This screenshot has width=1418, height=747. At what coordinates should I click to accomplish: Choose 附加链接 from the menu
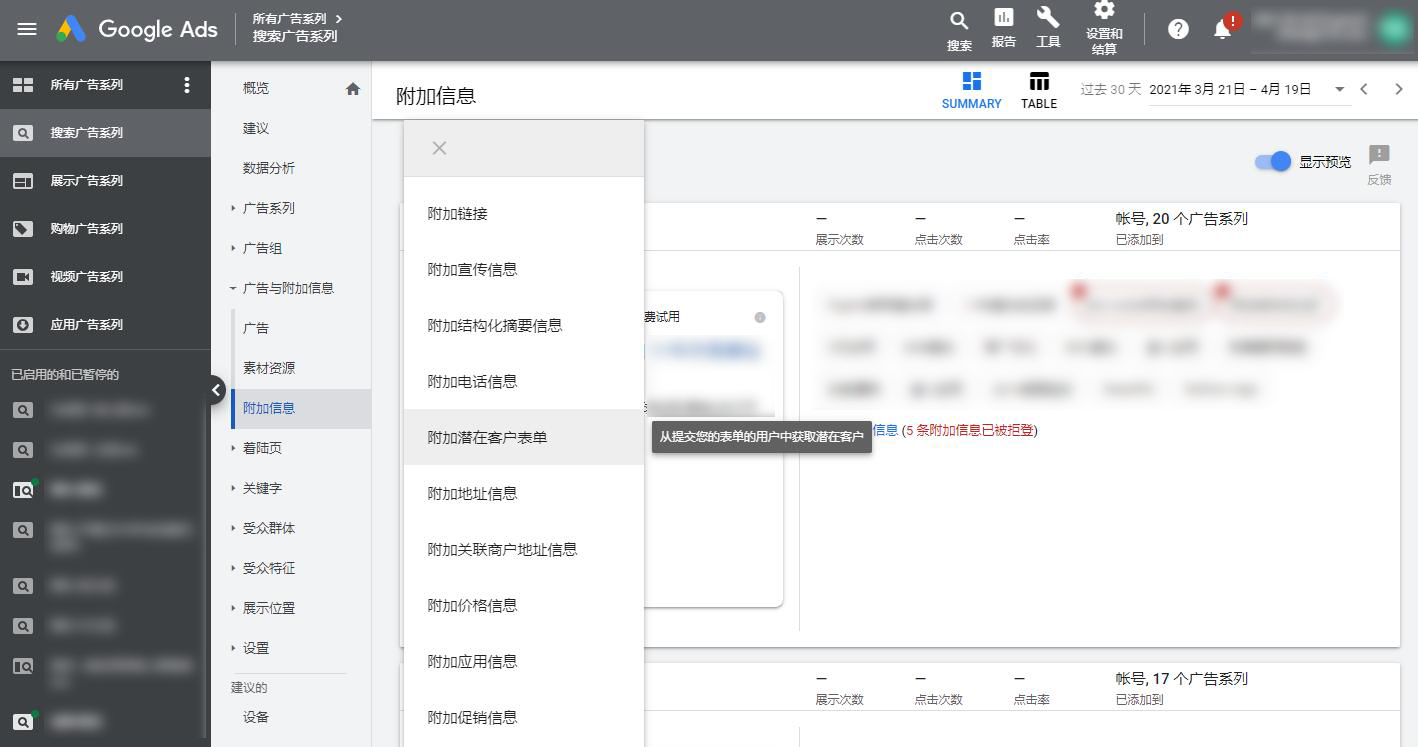[524, 214]
